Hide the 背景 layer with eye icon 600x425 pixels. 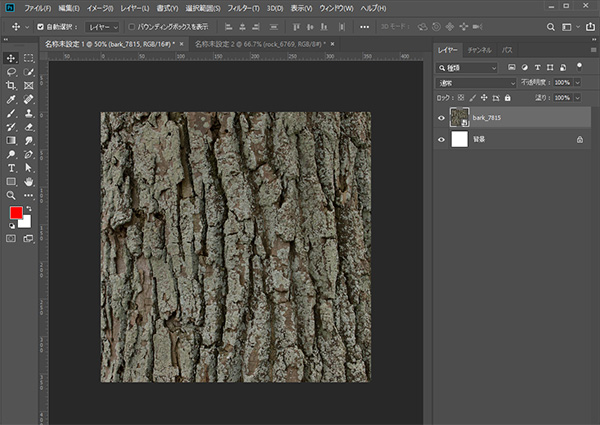(x=441, y=140)
